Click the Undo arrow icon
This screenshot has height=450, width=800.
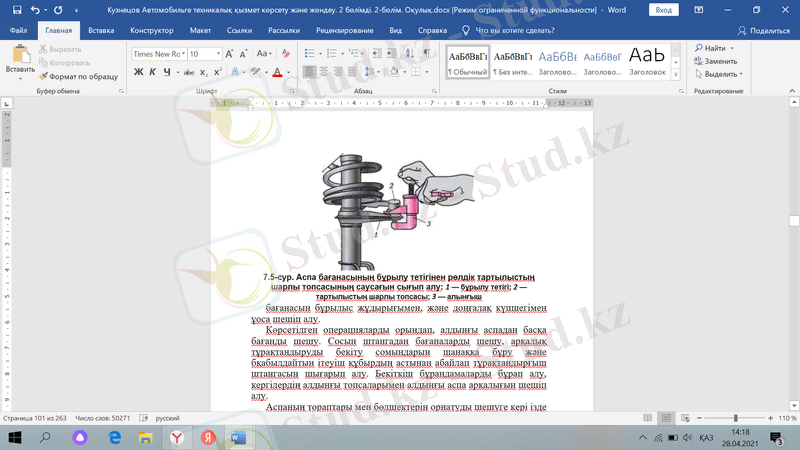33,9
